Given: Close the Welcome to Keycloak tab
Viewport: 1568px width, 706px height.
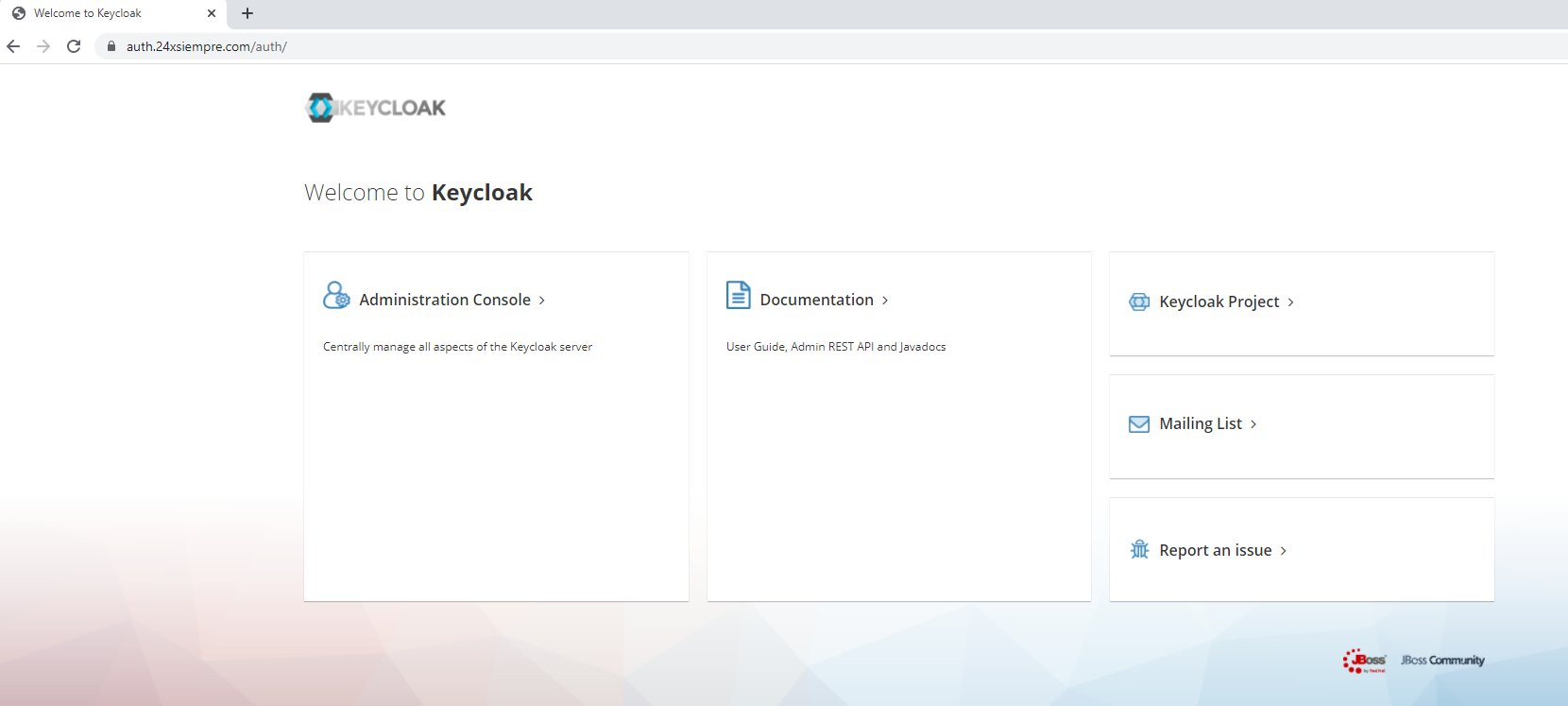Looking at the screenshot, I should coord(212,13).
